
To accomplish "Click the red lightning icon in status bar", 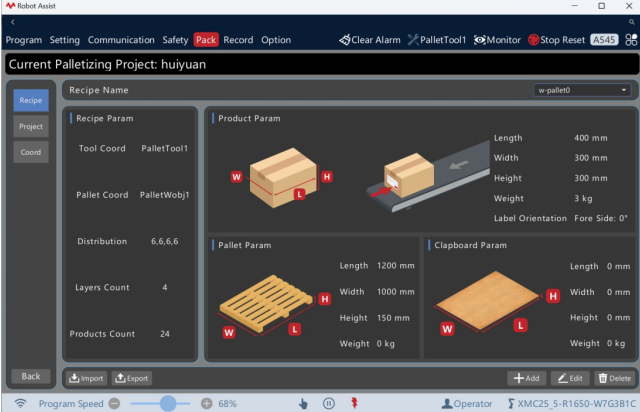I will pos(354,403).
